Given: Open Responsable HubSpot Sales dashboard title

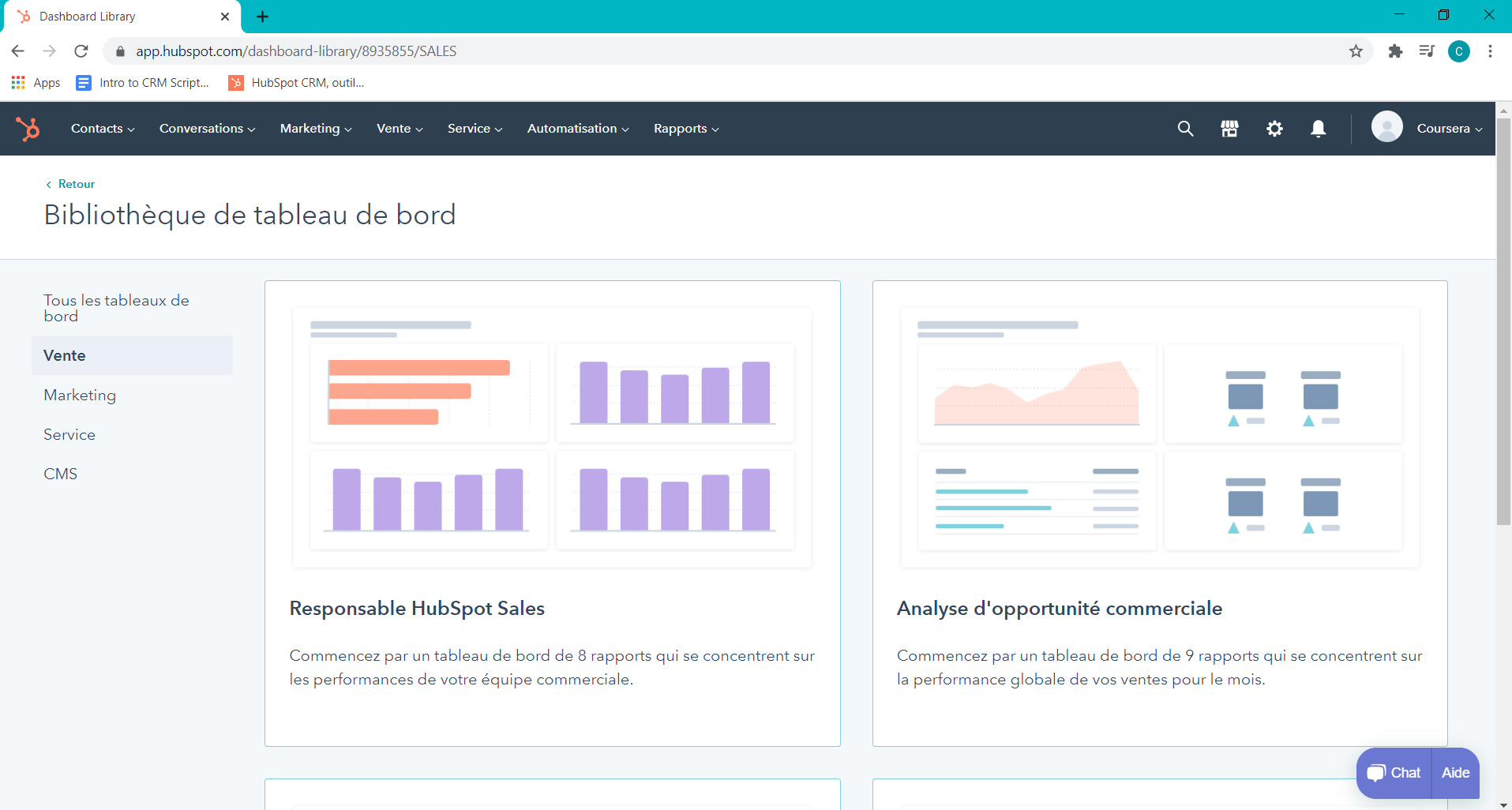Looking at the screenshot, I should point(417,608).
